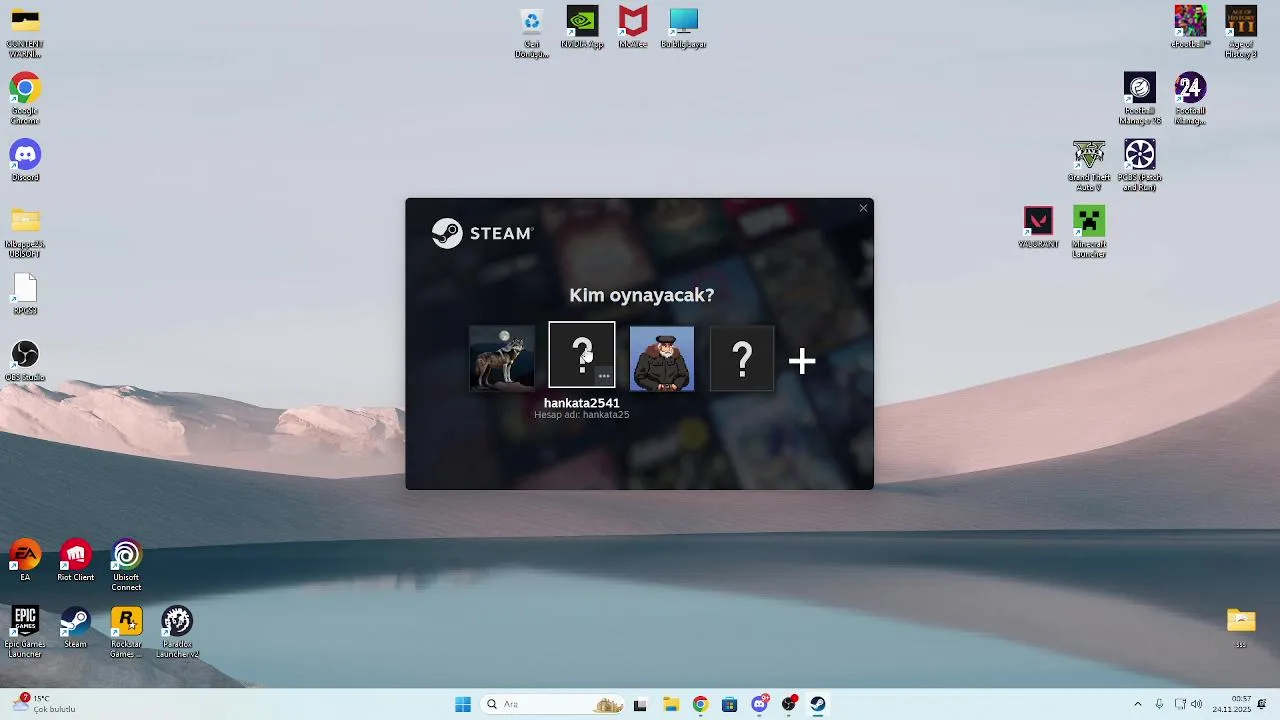Close the Steam account picker window
Viewport: 1280px width, 720px height.
click(x=863, y=208)
